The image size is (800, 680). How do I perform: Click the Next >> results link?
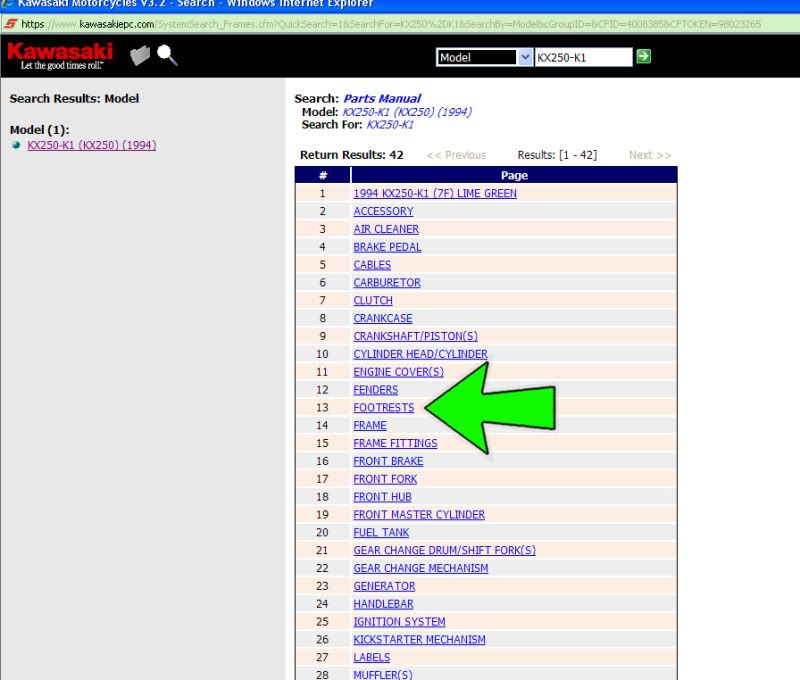point(650,156)
